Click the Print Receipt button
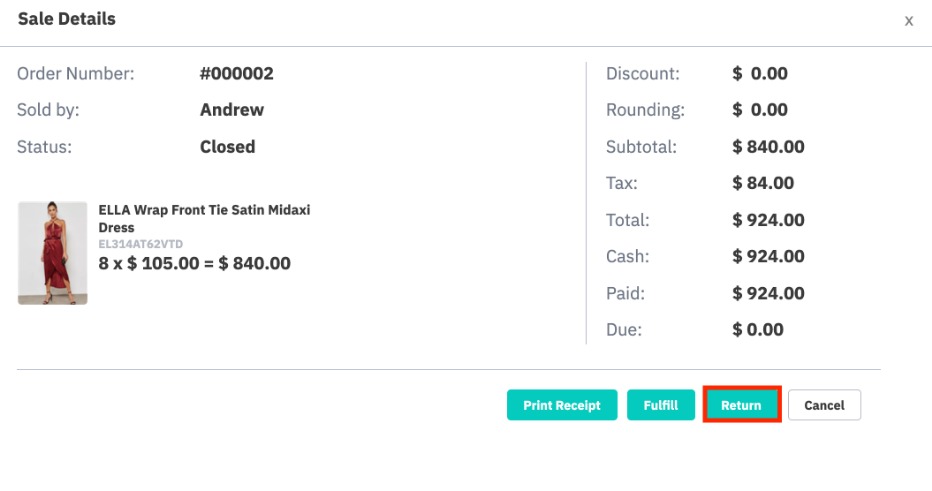 [x=562, y=405]
